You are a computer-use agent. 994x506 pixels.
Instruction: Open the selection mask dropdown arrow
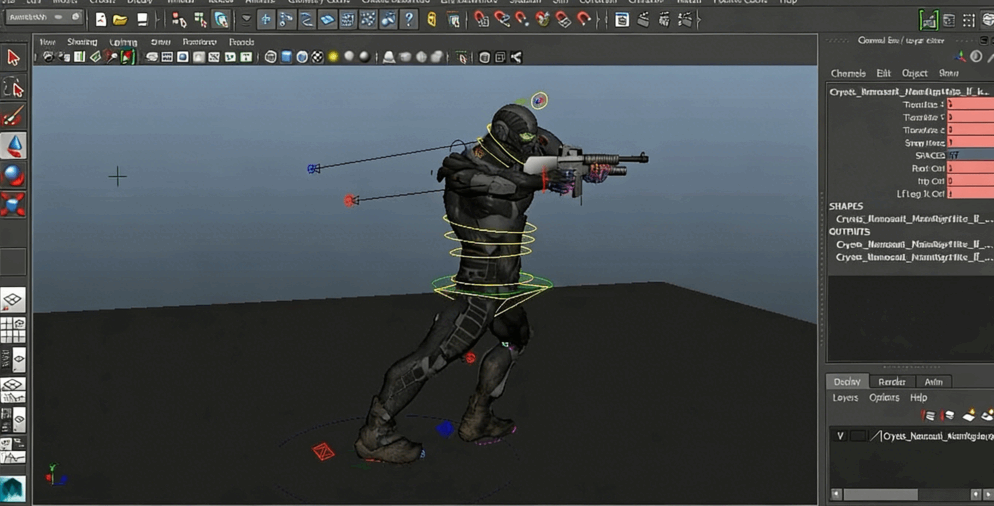pyautogui.click(x=246, y=19)
